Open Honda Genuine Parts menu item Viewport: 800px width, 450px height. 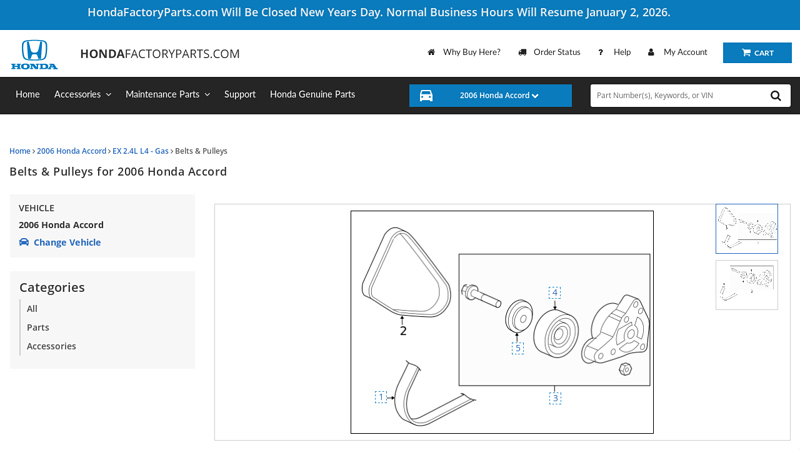pos(312,94)
